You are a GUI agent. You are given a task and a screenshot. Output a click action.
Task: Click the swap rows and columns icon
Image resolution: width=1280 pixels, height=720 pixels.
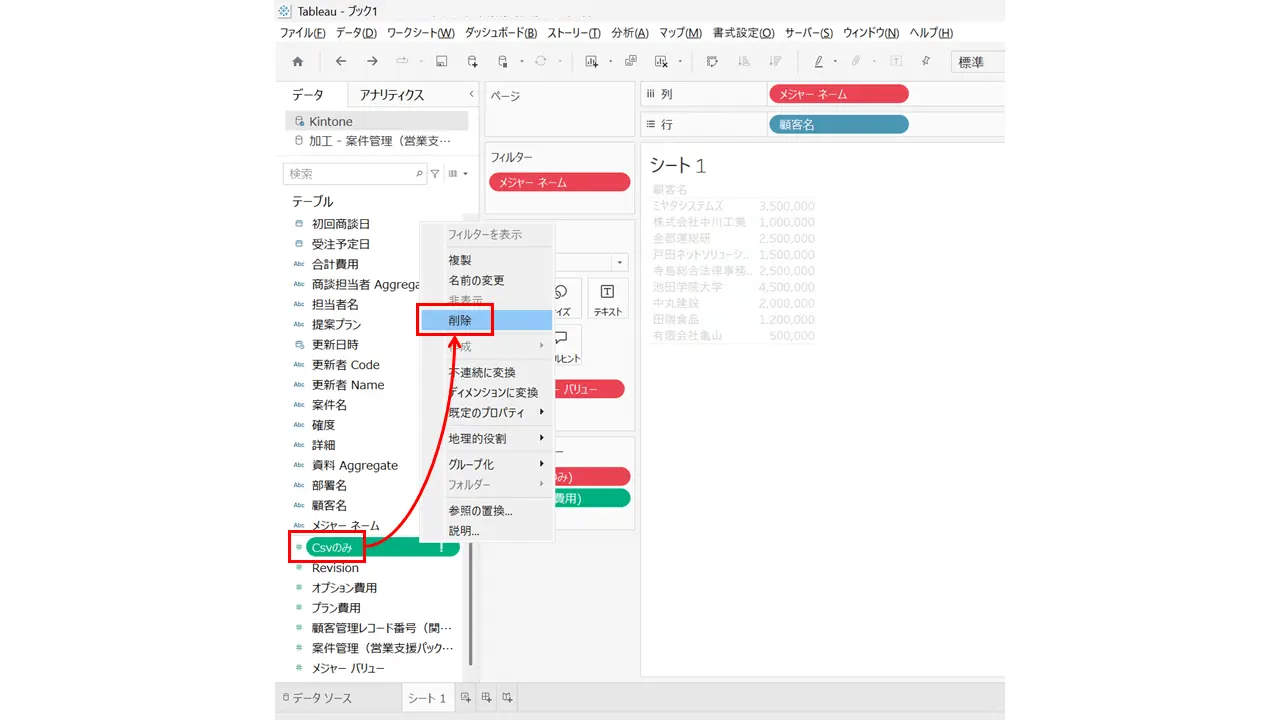point(712,61)
